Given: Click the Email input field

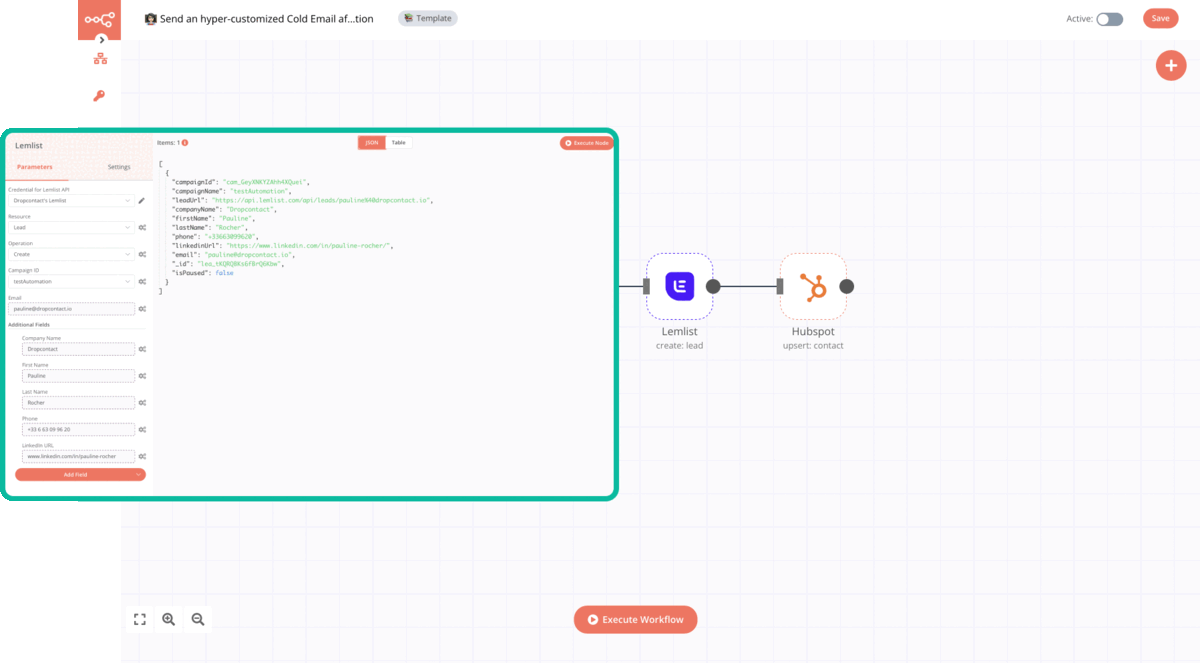Looking at the screenshot, I should 71,309.
